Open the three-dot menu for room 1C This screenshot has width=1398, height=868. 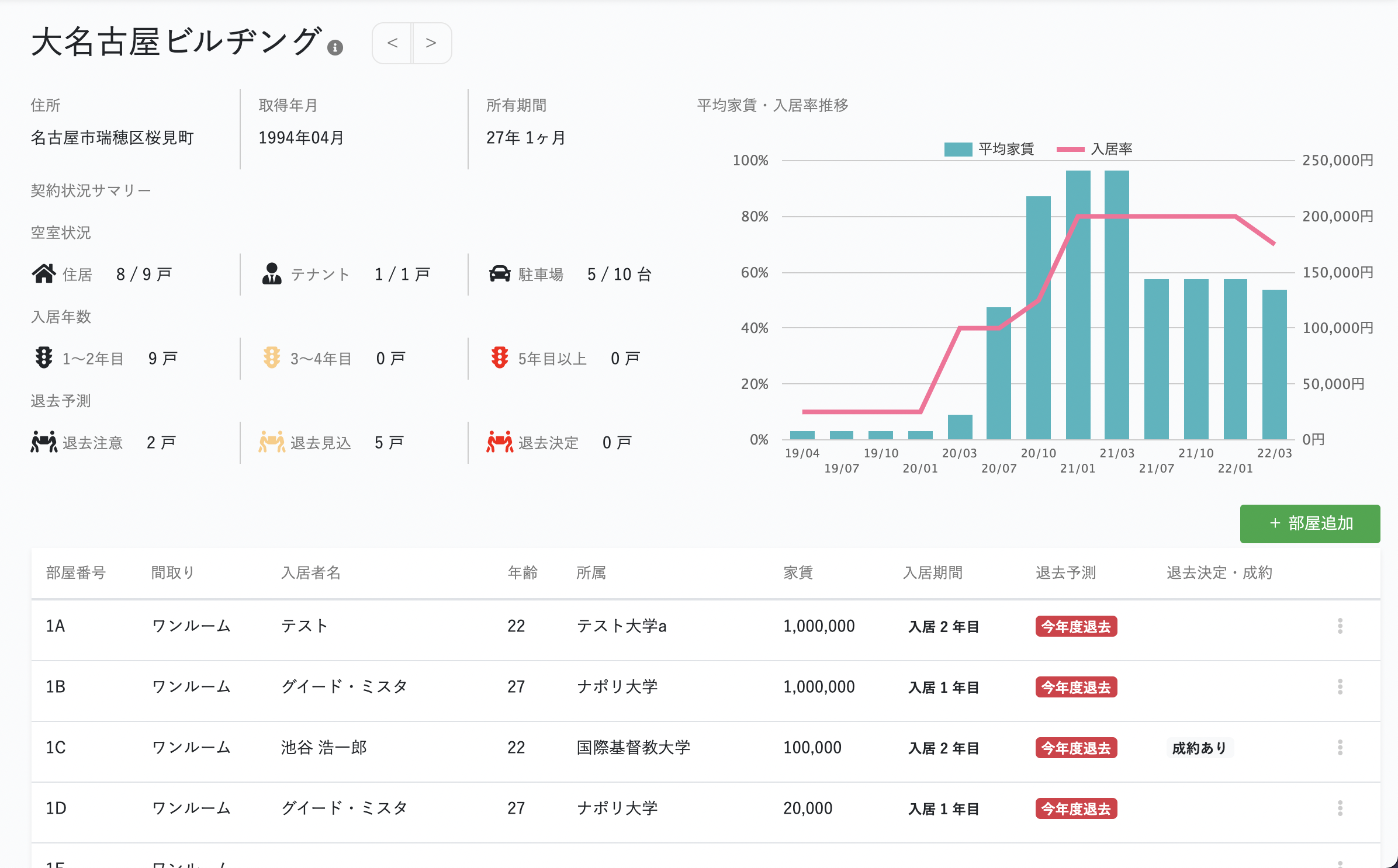pyautogui.click(x=1340, y=748)
